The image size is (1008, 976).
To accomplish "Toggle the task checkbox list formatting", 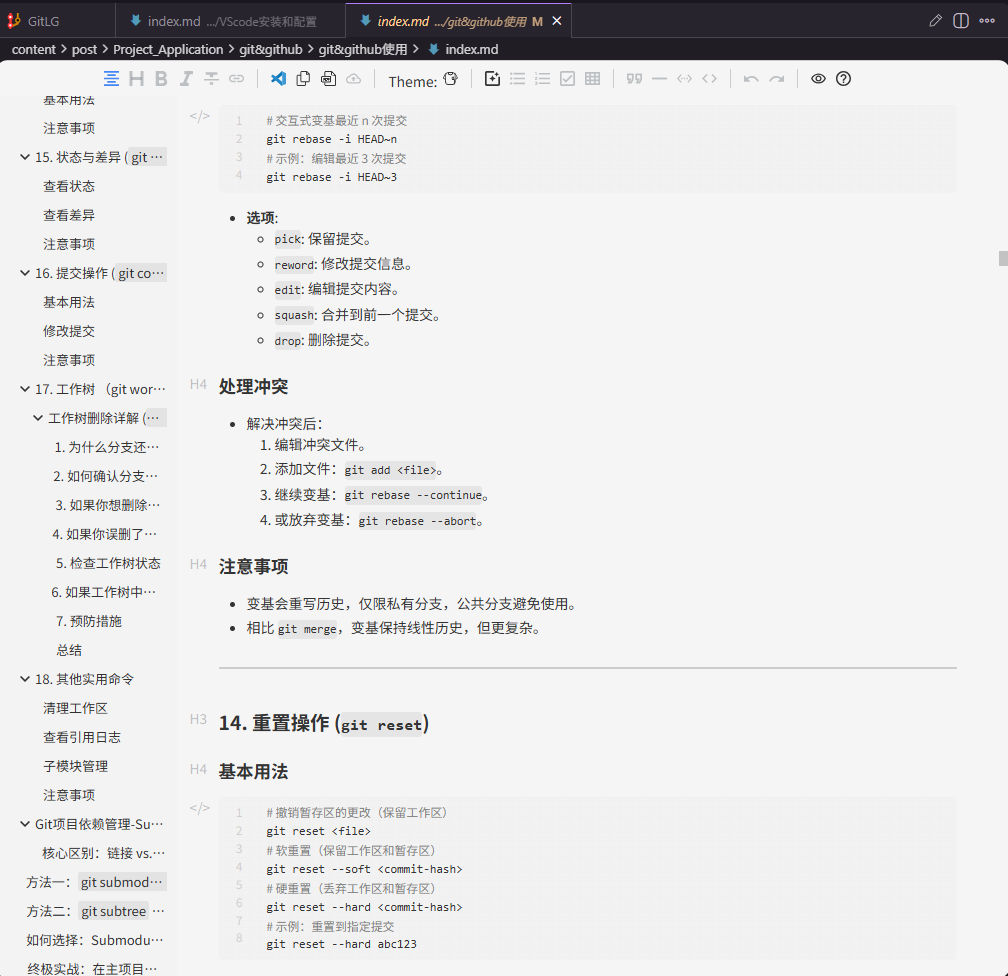I will (567, 78).
